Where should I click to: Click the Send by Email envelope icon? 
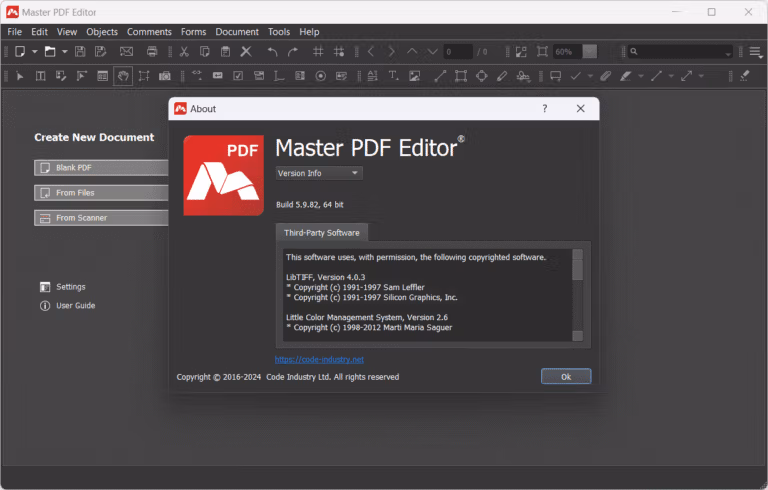coord(126,51)
